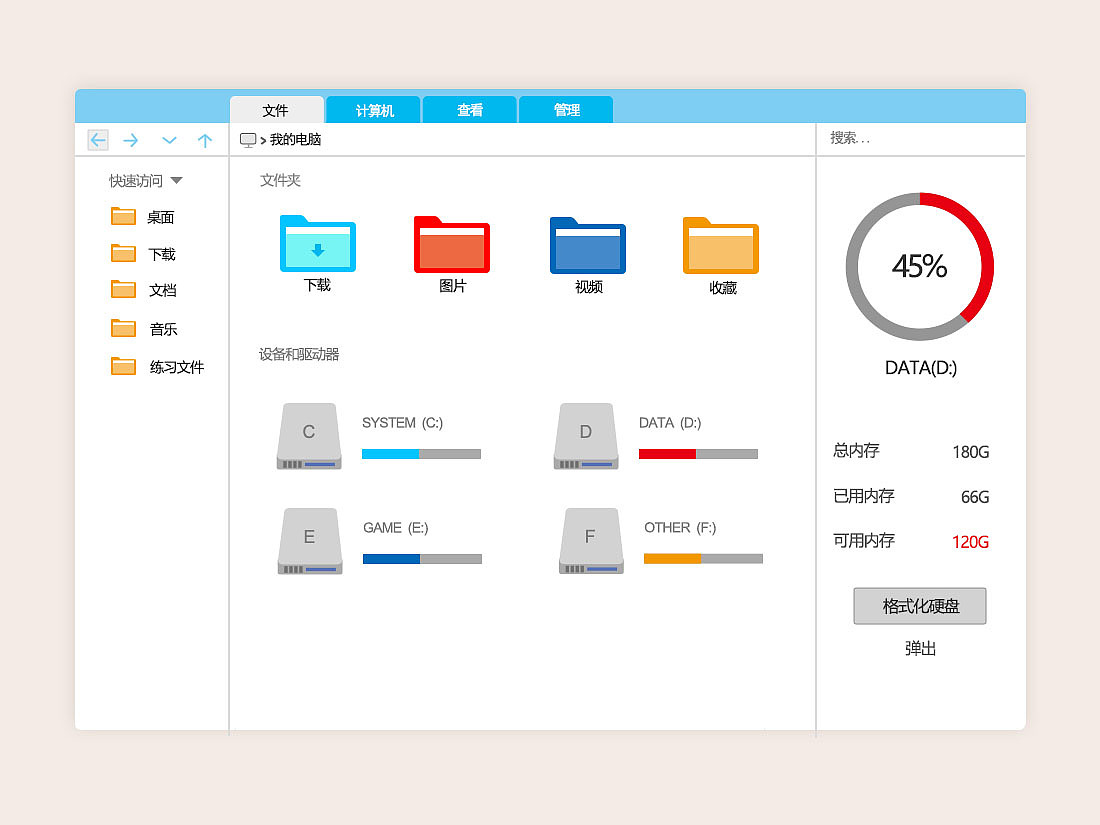Screen dimensions: 1100x825
Task: Select 音乐 folder icon in sidebar
Action: (123, 328)
